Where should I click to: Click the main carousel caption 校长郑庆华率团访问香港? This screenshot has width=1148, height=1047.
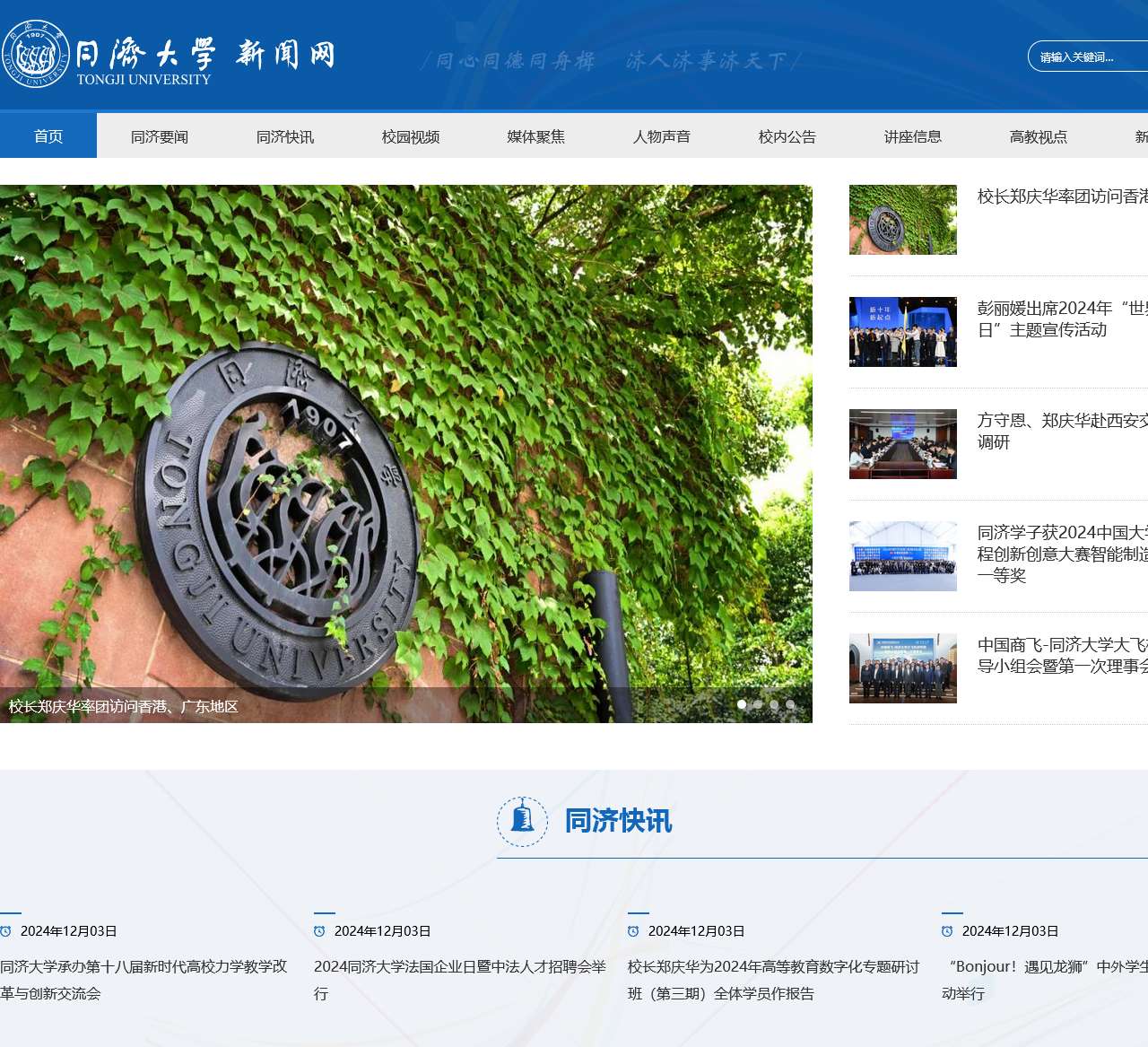pos(124,707)
